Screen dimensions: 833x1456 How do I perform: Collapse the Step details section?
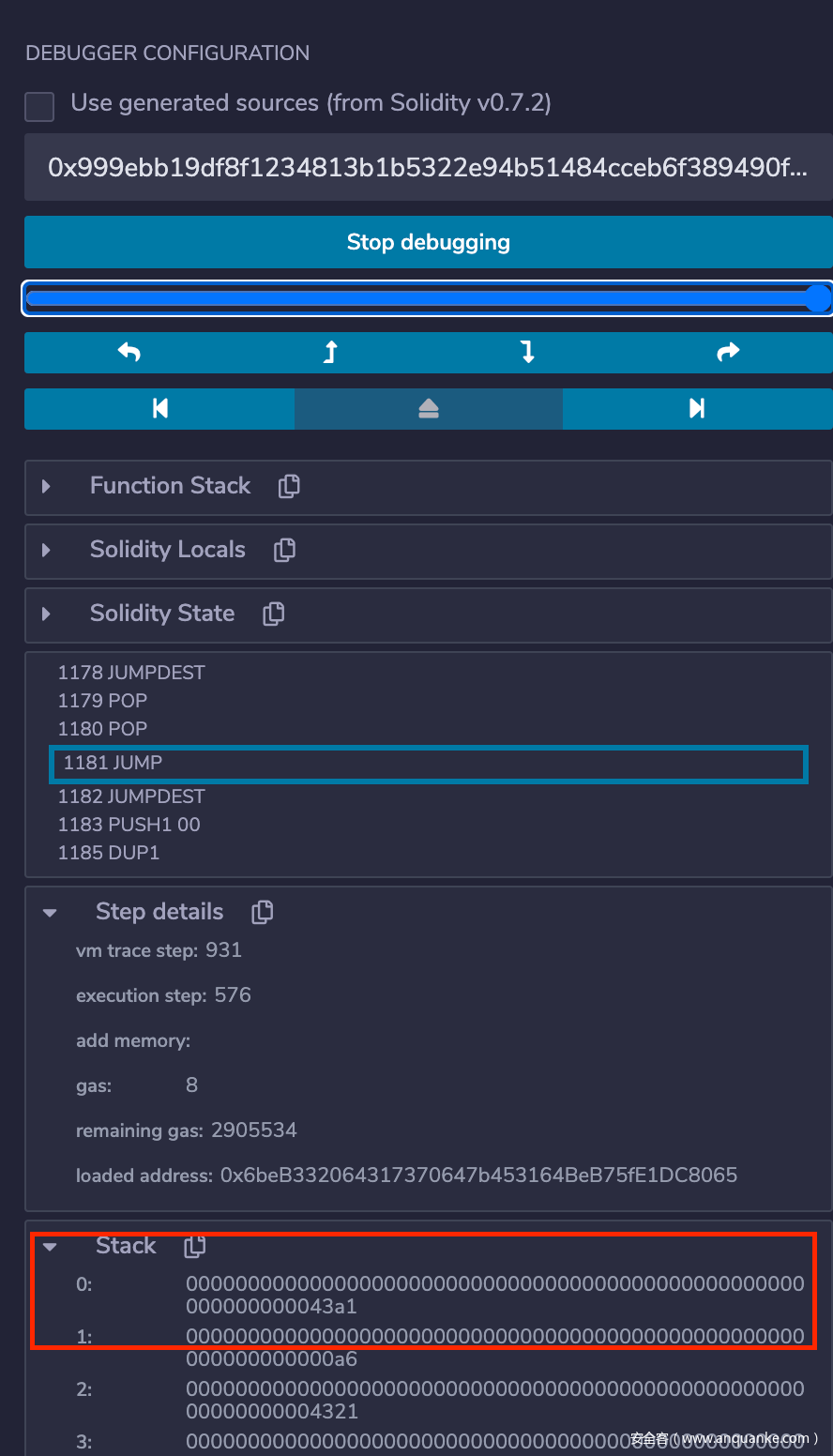pyautogui.click(x=51, y=912)
